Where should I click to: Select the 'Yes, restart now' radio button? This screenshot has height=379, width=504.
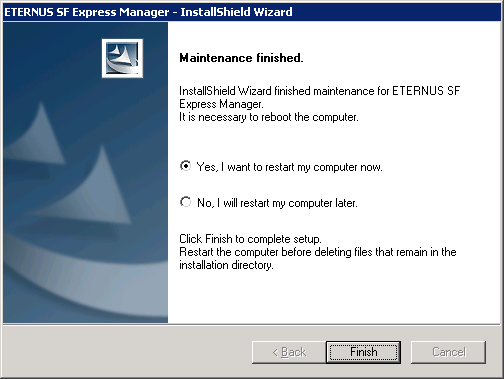point(185,166)
